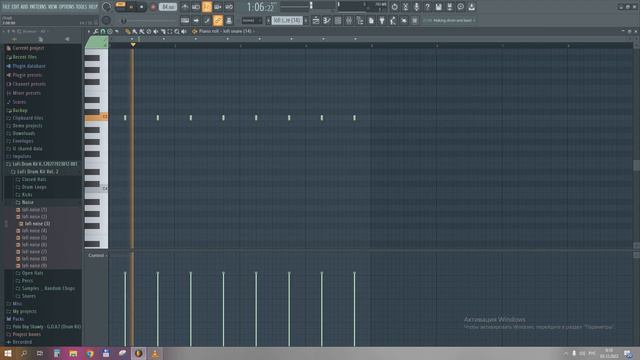This screenshot has height=360, width=640.
Task: Click the stop transport button
Action: click(x=142, y=7)
